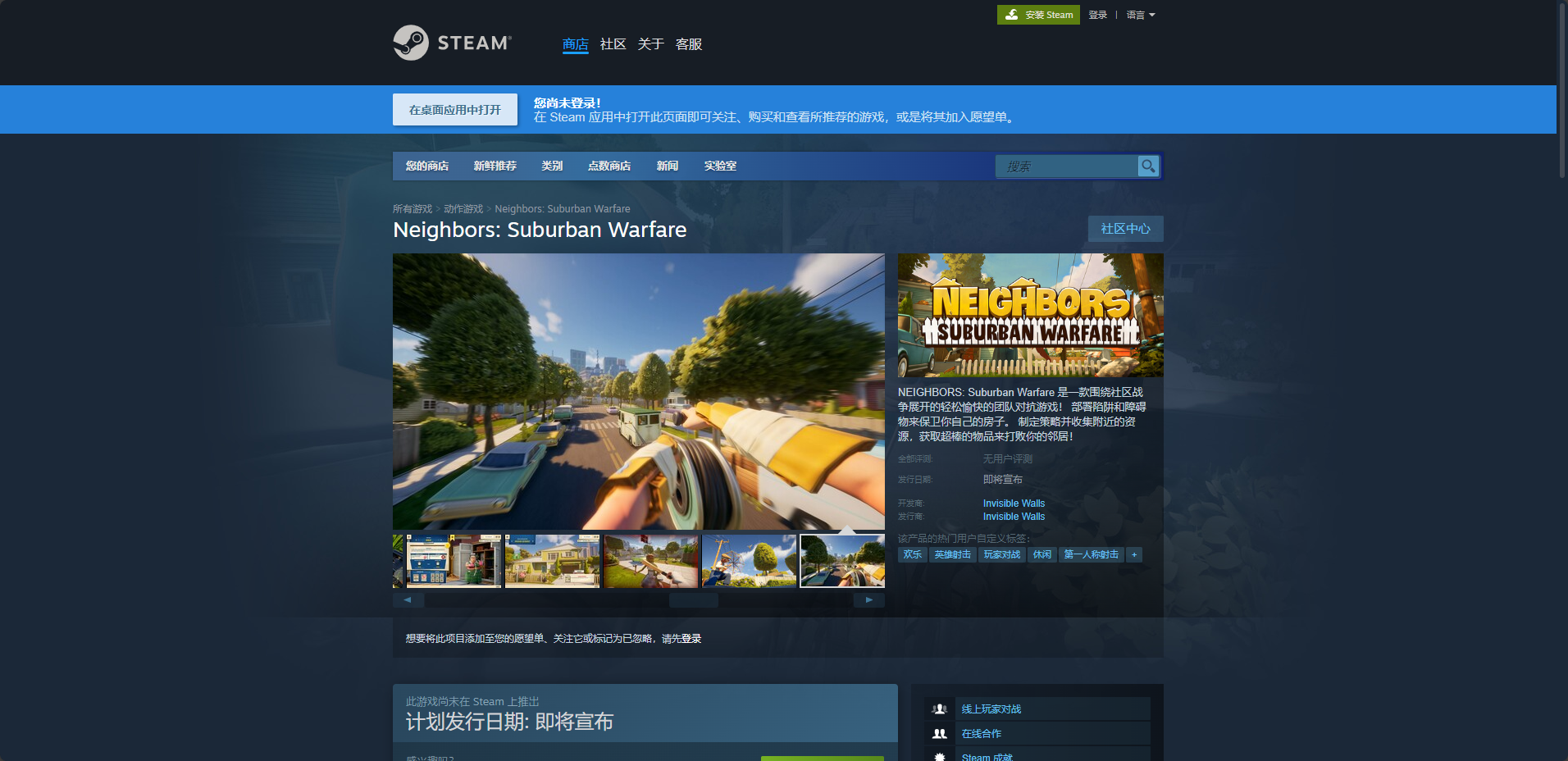Image resolution: width=1568 pixels, height=761 pixels.
Task: Expand the 类别 categories menu
Action: [552, 166]
